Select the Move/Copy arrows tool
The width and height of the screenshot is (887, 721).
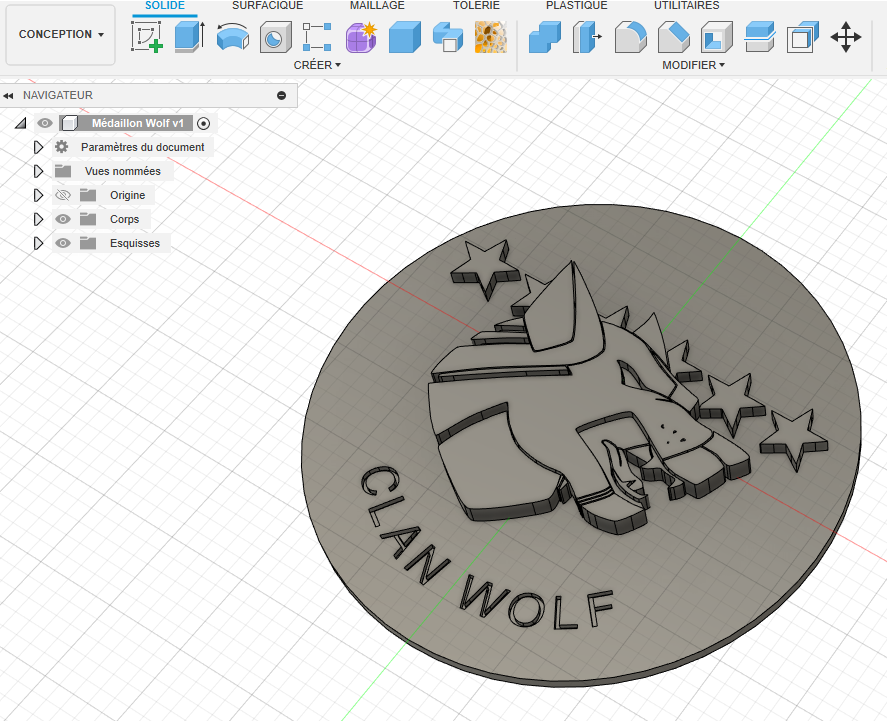pos(846,37)
